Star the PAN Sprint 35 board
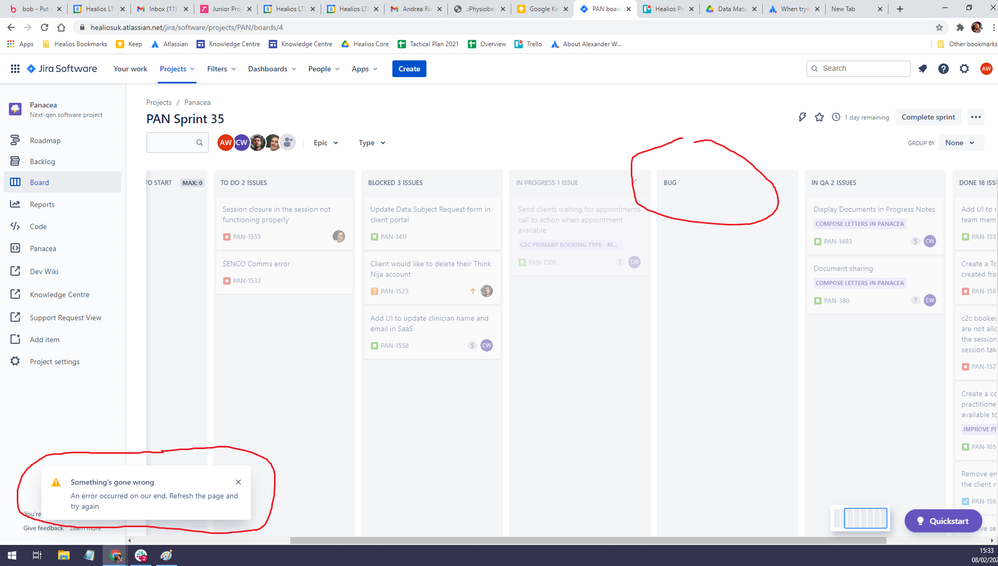Image resolution: width=998 pixels, height=566 pixels. (x=819, y=117)
